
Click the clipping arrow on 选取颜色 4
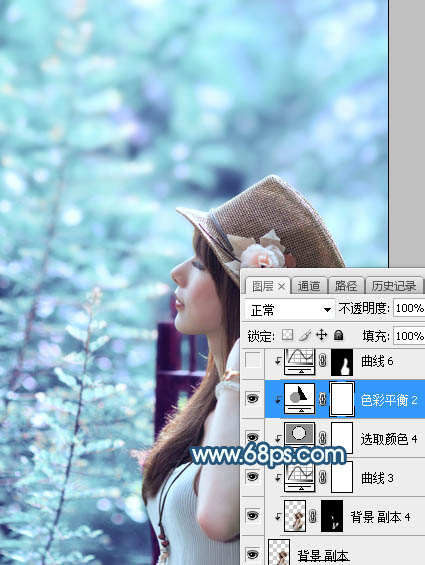click(x=278, y=438)
